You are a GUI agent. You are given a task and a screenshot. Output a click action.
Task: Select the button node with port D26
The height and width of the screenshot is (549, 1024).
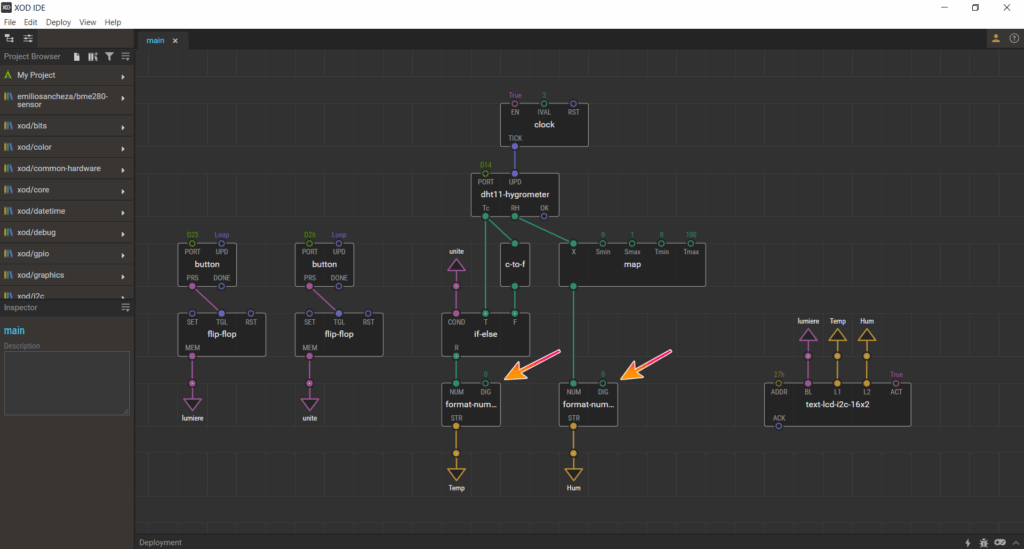click(x=325, y=264)
